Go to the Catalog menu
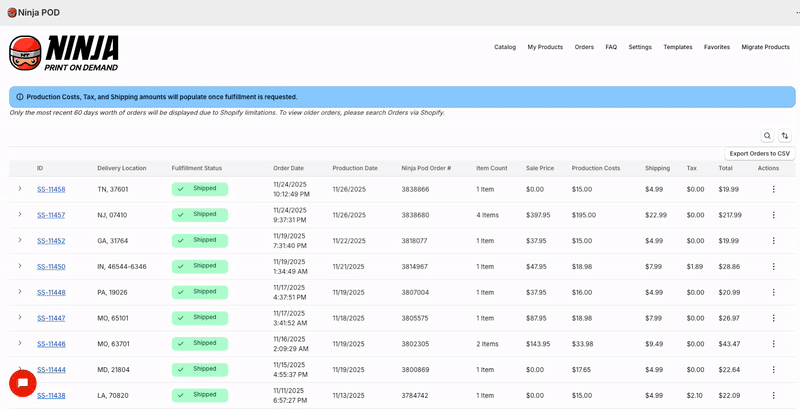Image resolution: width=800 pixels, height=410 pixels. click(x=505, y=47)
